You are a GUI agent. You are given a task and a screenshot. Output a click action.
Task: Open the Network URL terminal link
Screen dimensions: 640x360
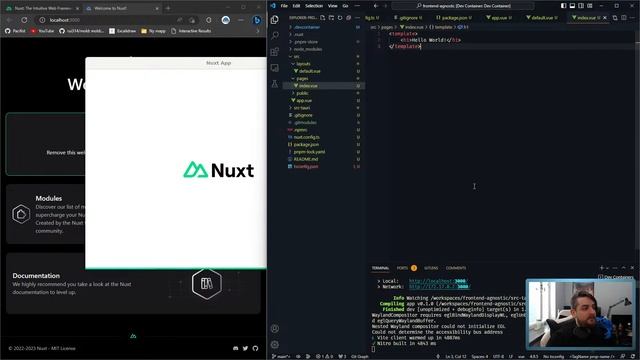[439, 287]
